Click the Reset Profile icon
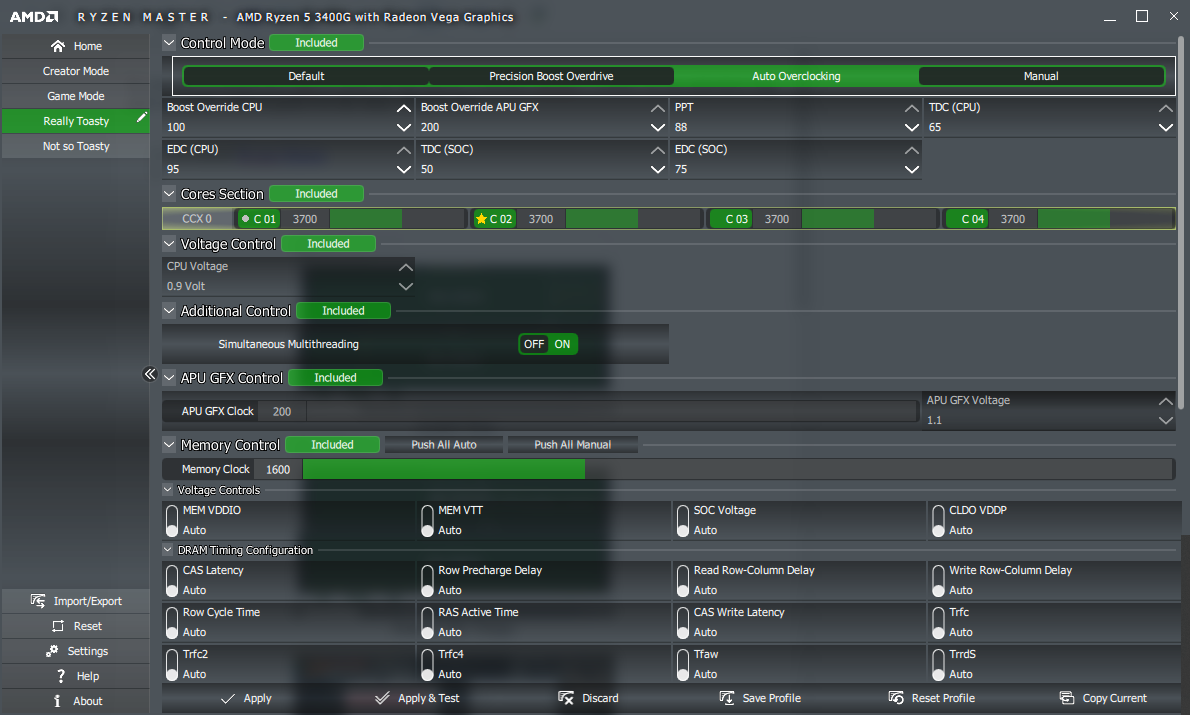The image size is (1190, 715). [896, 698]
